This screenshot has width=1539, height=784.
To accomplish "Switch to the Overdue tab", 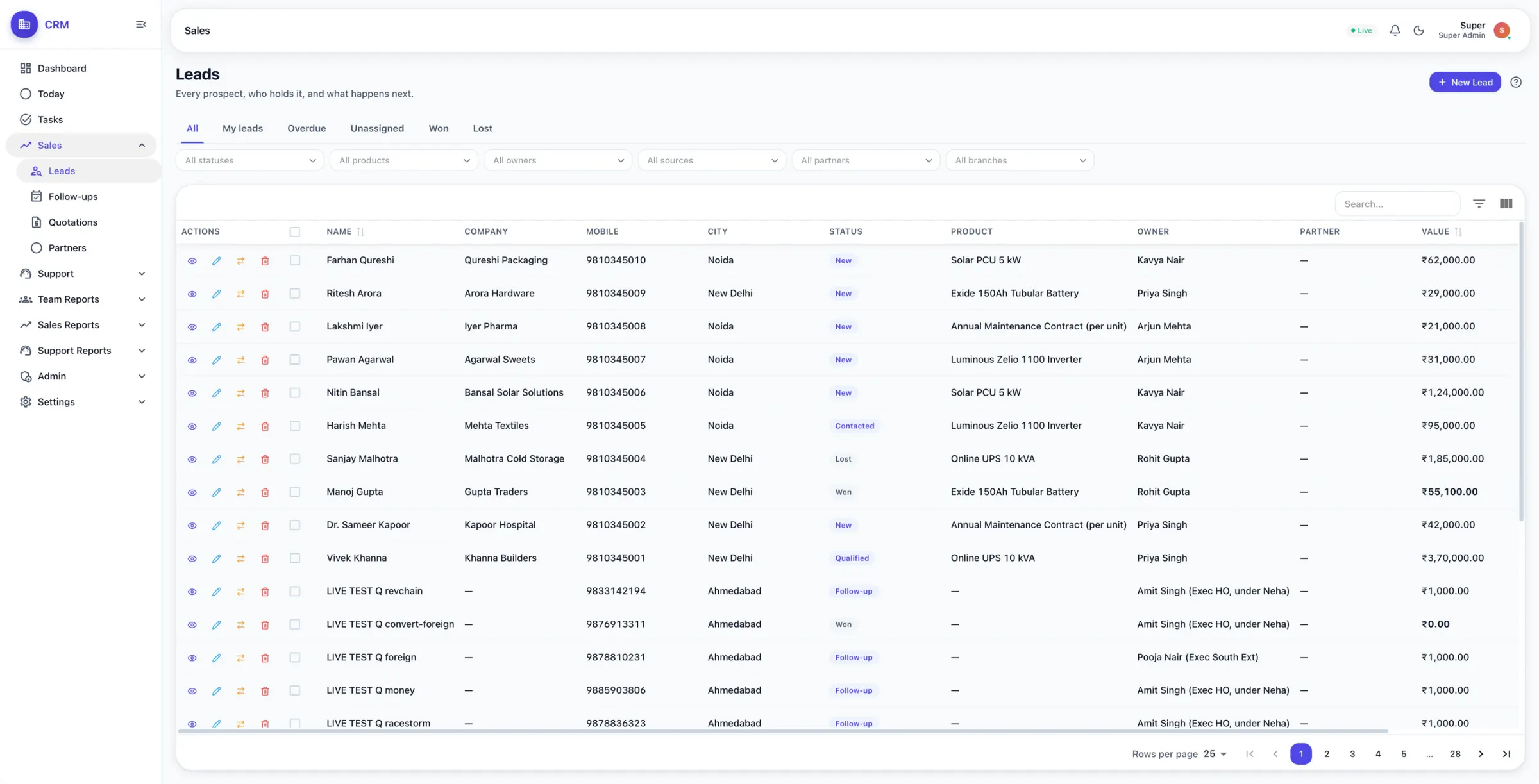I will [307, 128].
